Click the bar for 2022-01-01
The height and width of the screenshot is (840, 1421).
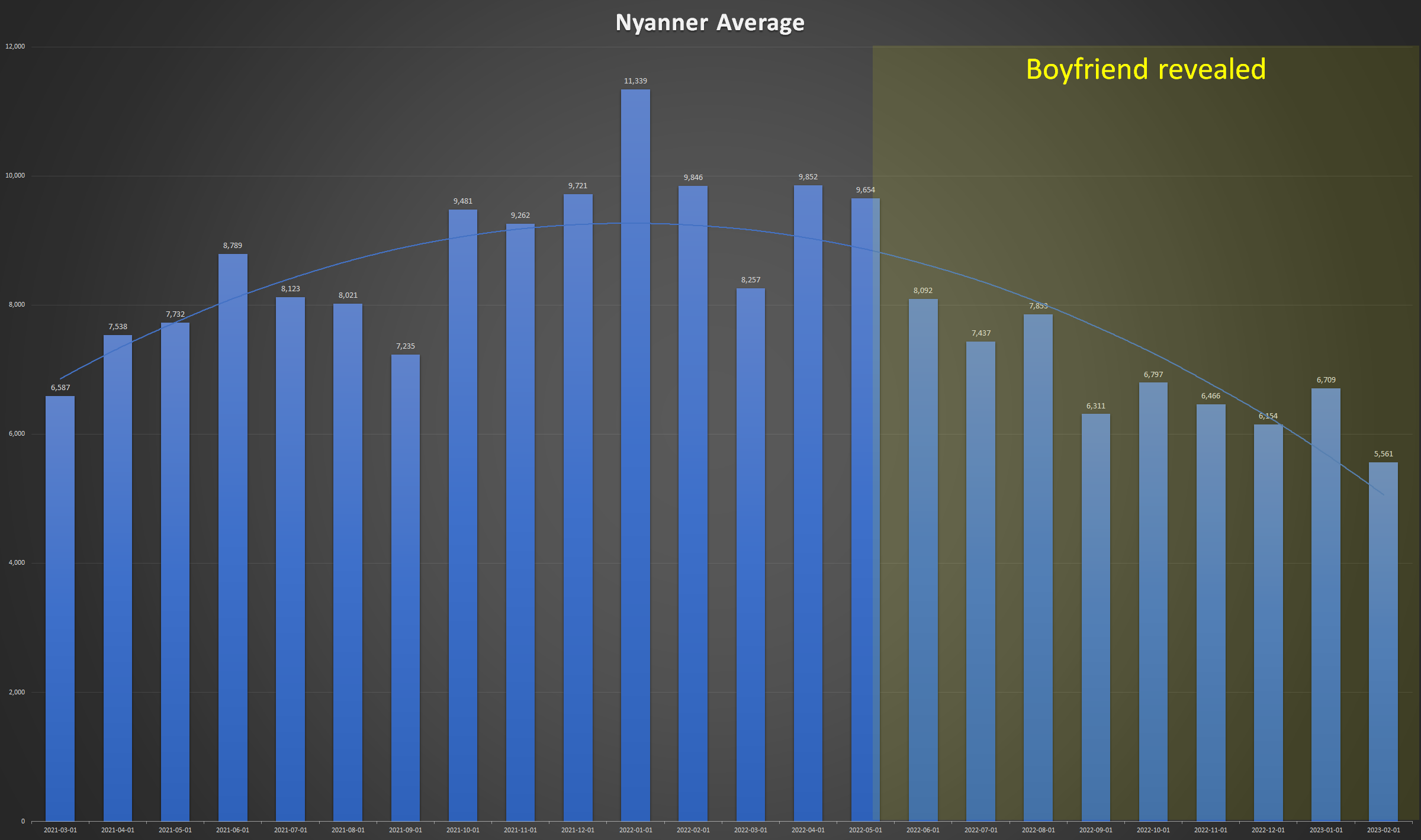click(x=635, y=456)
